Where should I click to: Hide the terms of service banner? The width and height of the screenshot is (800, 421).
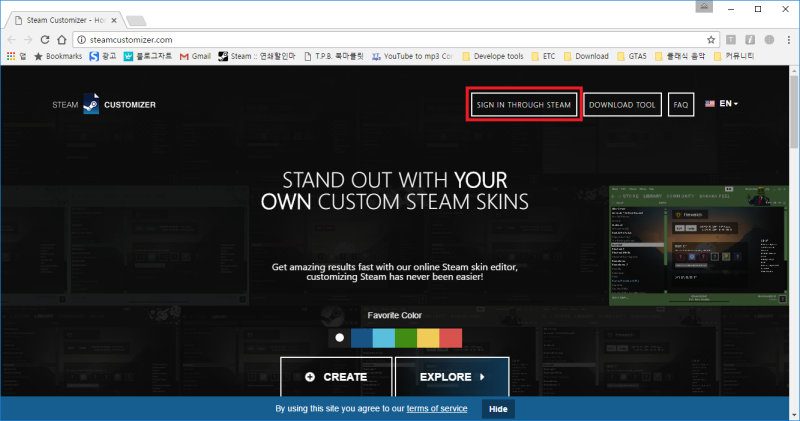click(x=498, y=409)
